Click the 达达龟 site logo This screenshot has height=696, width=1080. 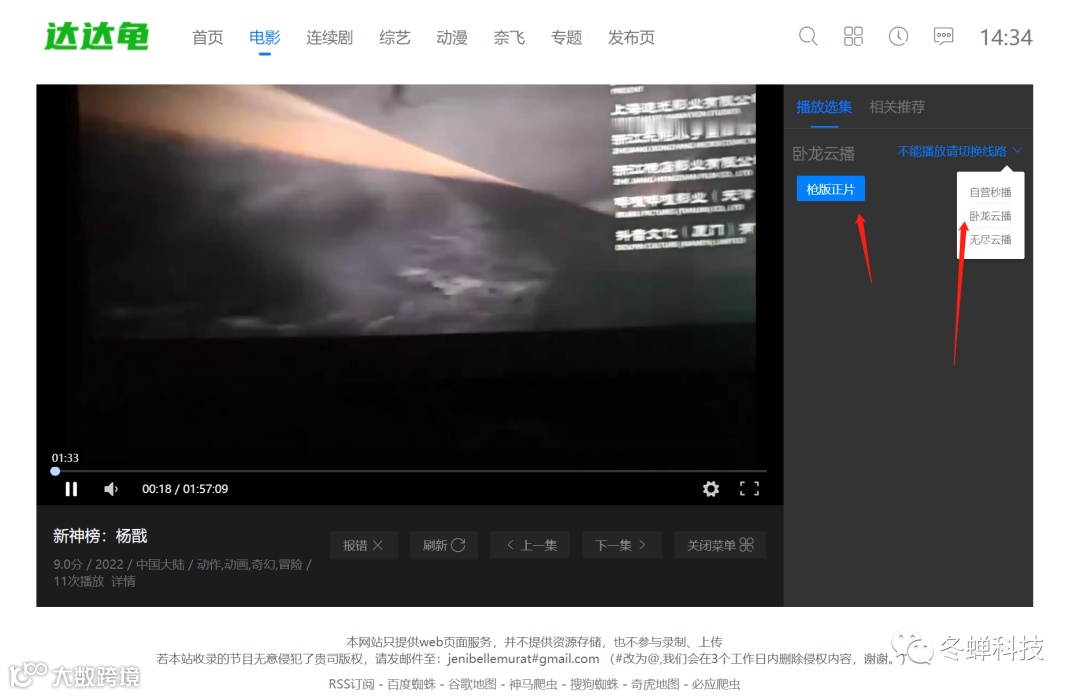point(96,37)
